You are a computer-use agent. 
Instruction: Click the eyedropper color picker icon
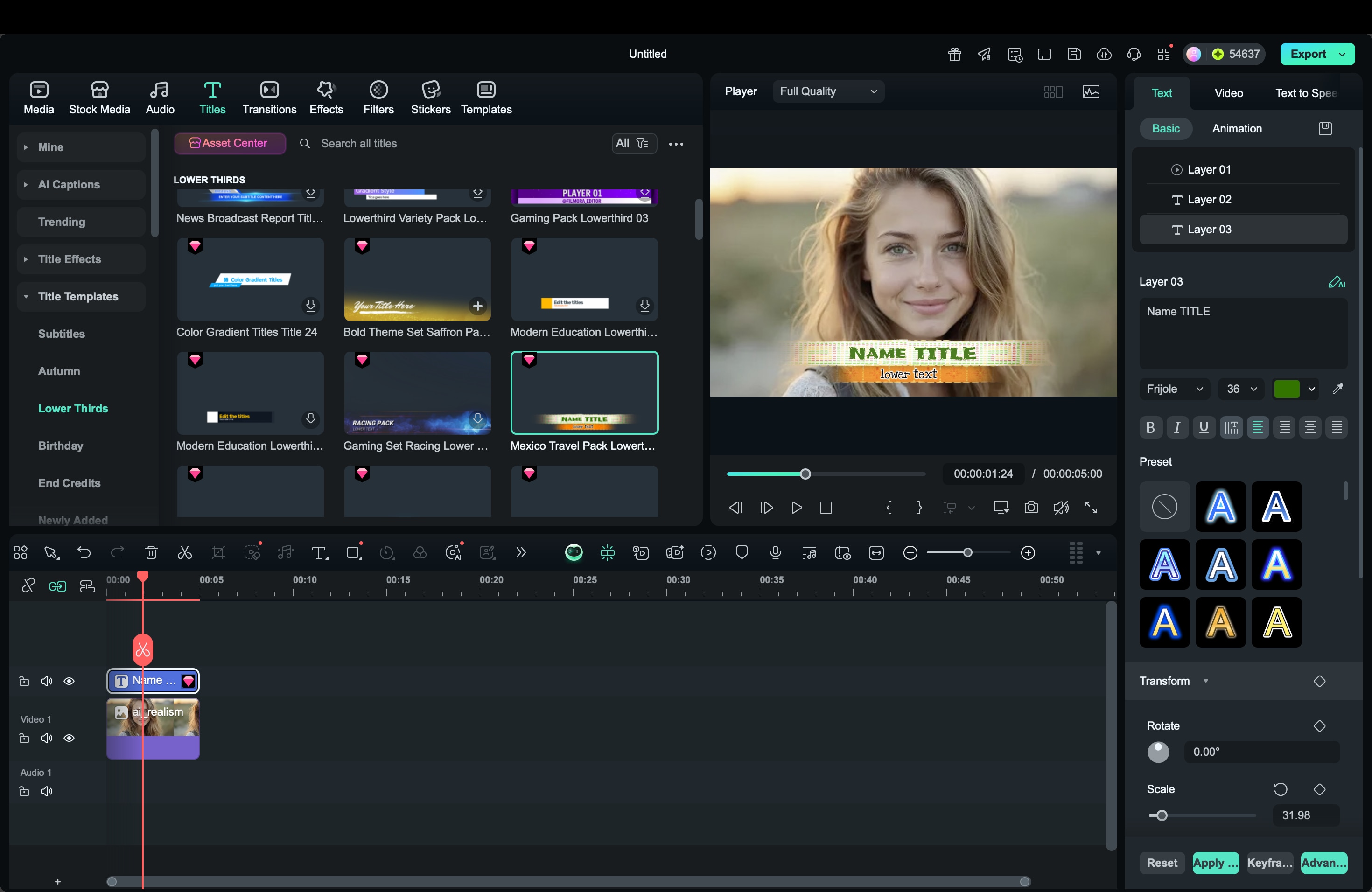(1337, 389)
